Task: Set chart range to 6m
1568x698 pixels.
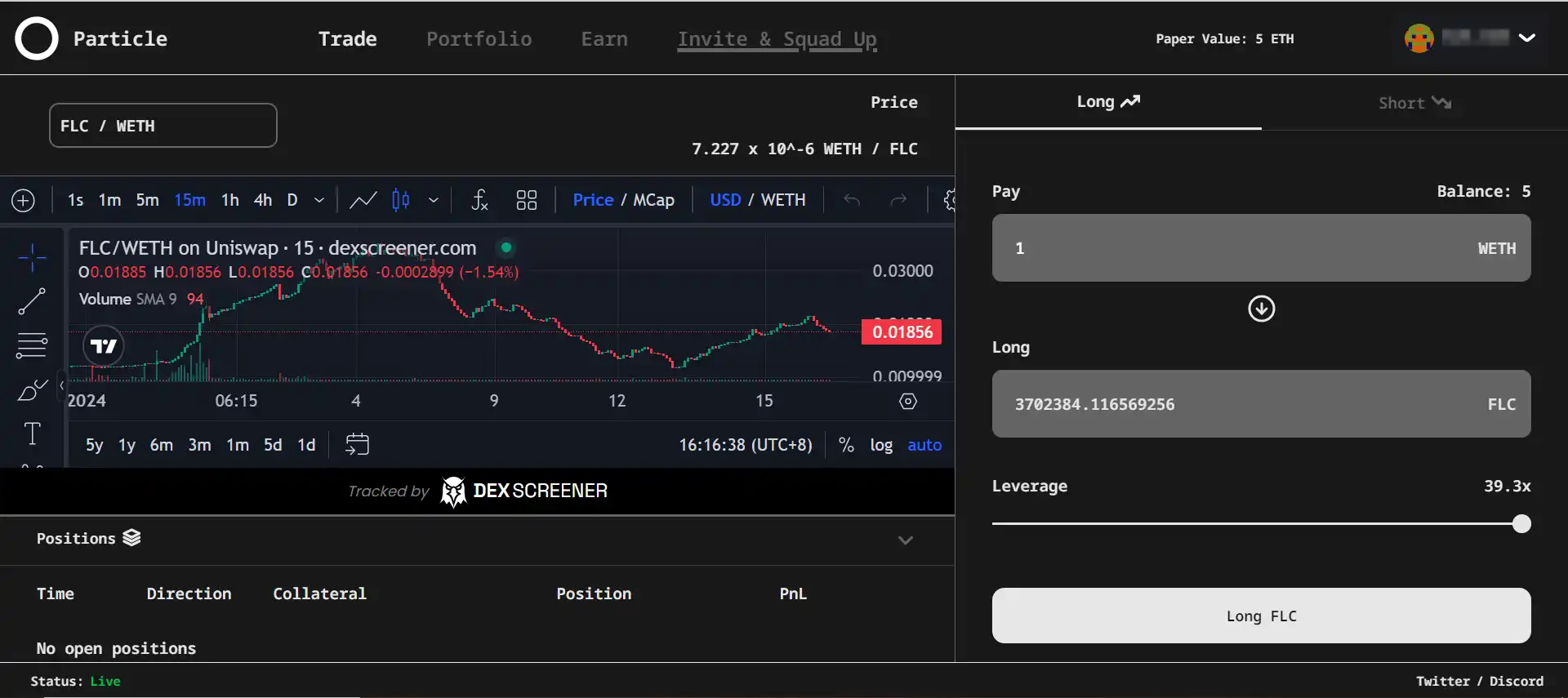Action: (161, 445)
